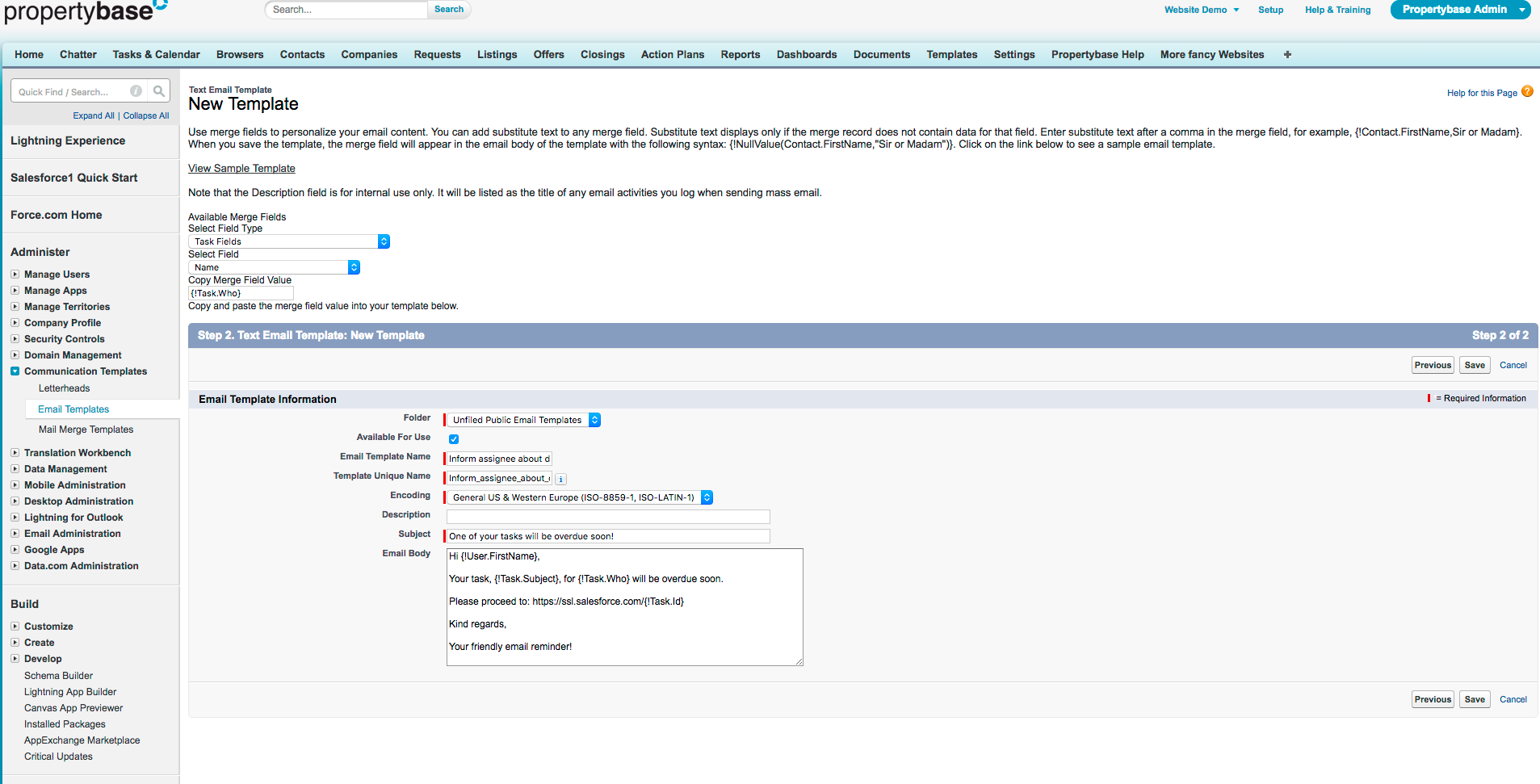Screen dimensions: 1540x784
Task: Open the Select Field Type dropdown
Action: [289, 241]
